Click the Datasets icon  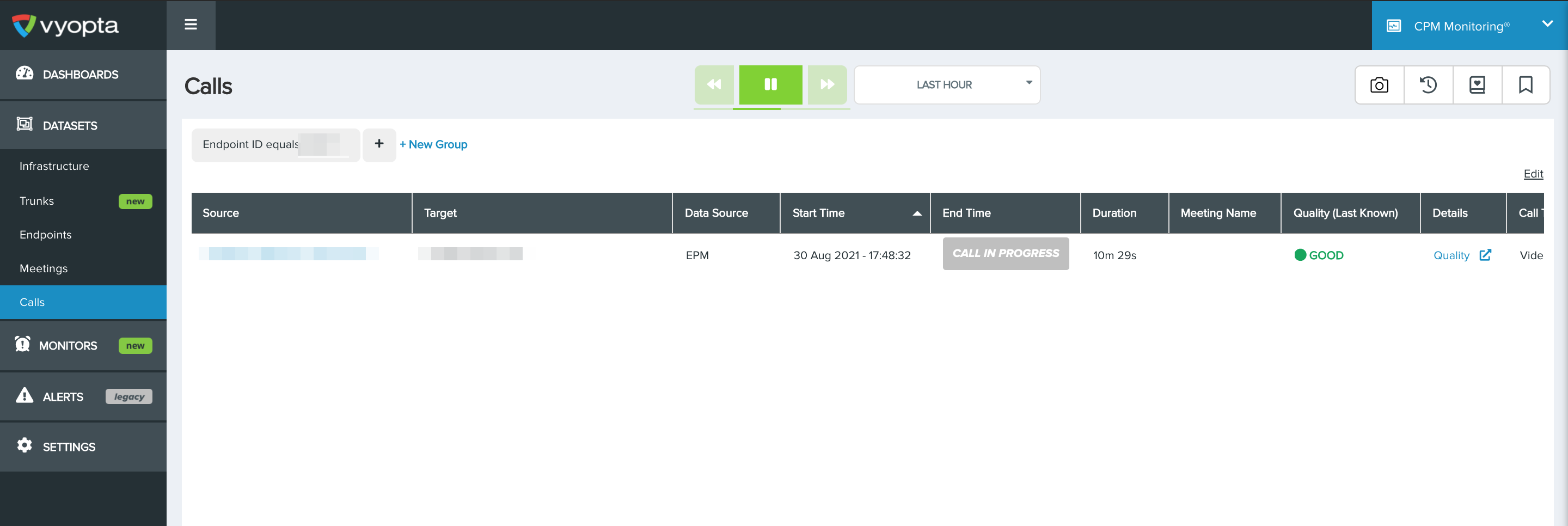[x=24, y=124]
